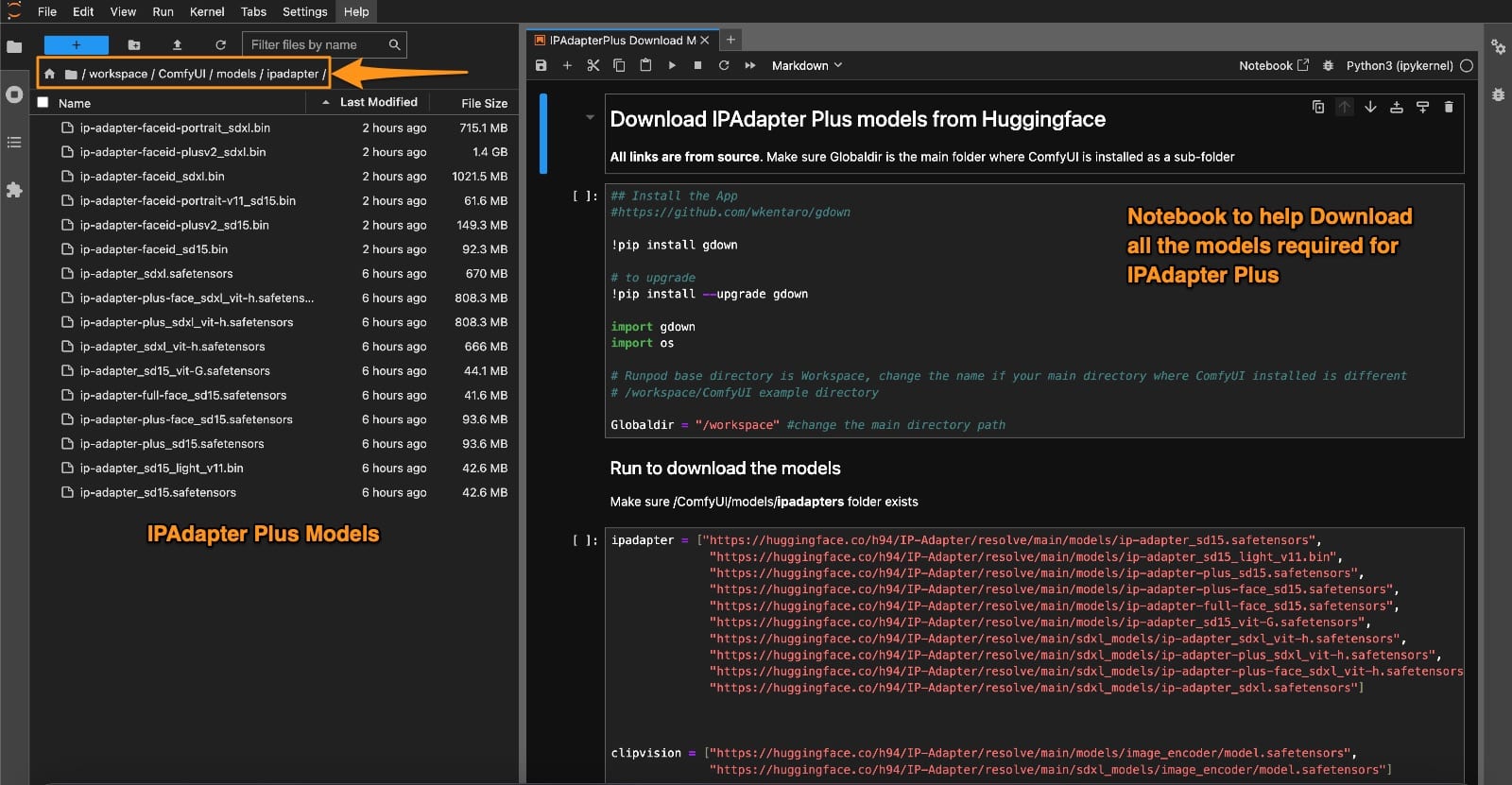This screenshot has width=1512, height=785.
Task: Insert a cell below with plus icon
Action: coord(567,65)
